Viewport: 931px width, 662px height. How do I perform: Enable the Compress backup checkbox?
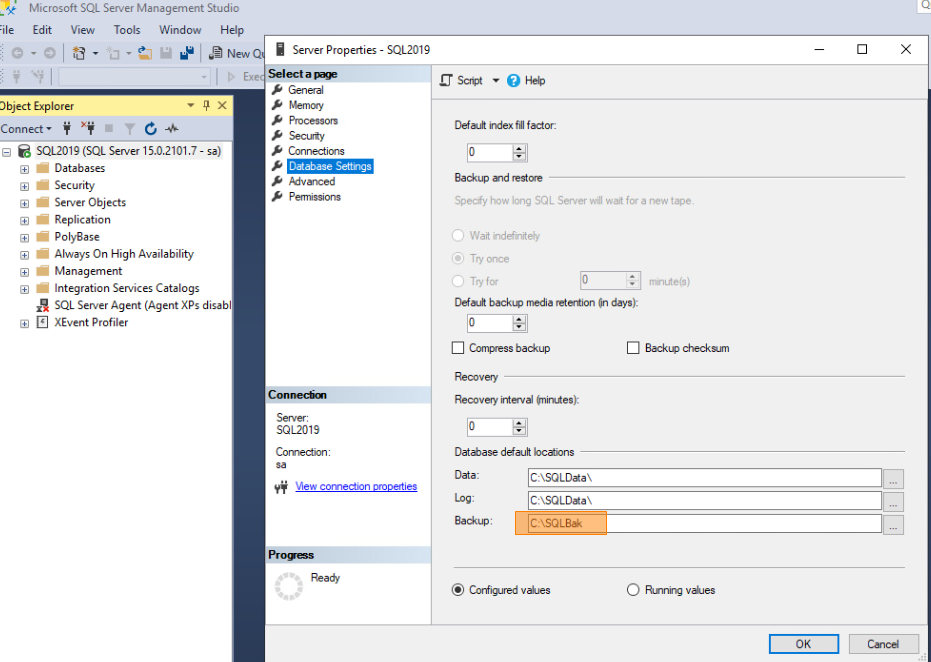[x=458, y=348]
